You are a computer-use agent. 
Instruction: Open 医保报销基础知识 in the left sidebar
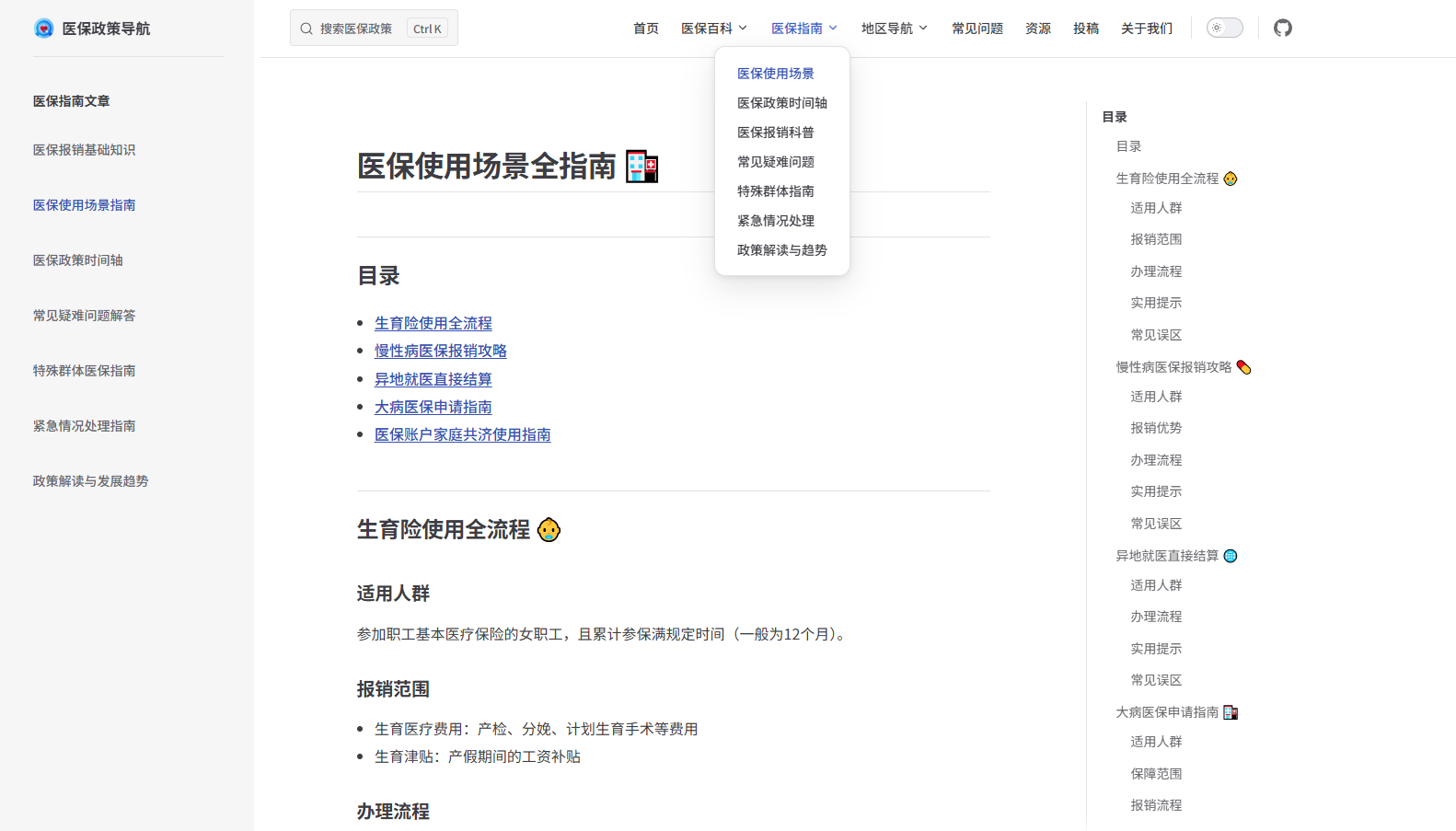point(84,150)
